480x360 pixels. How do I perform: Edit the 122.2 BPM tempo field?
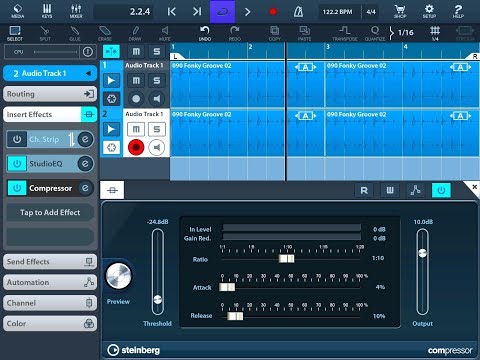[x=337, y=12]
